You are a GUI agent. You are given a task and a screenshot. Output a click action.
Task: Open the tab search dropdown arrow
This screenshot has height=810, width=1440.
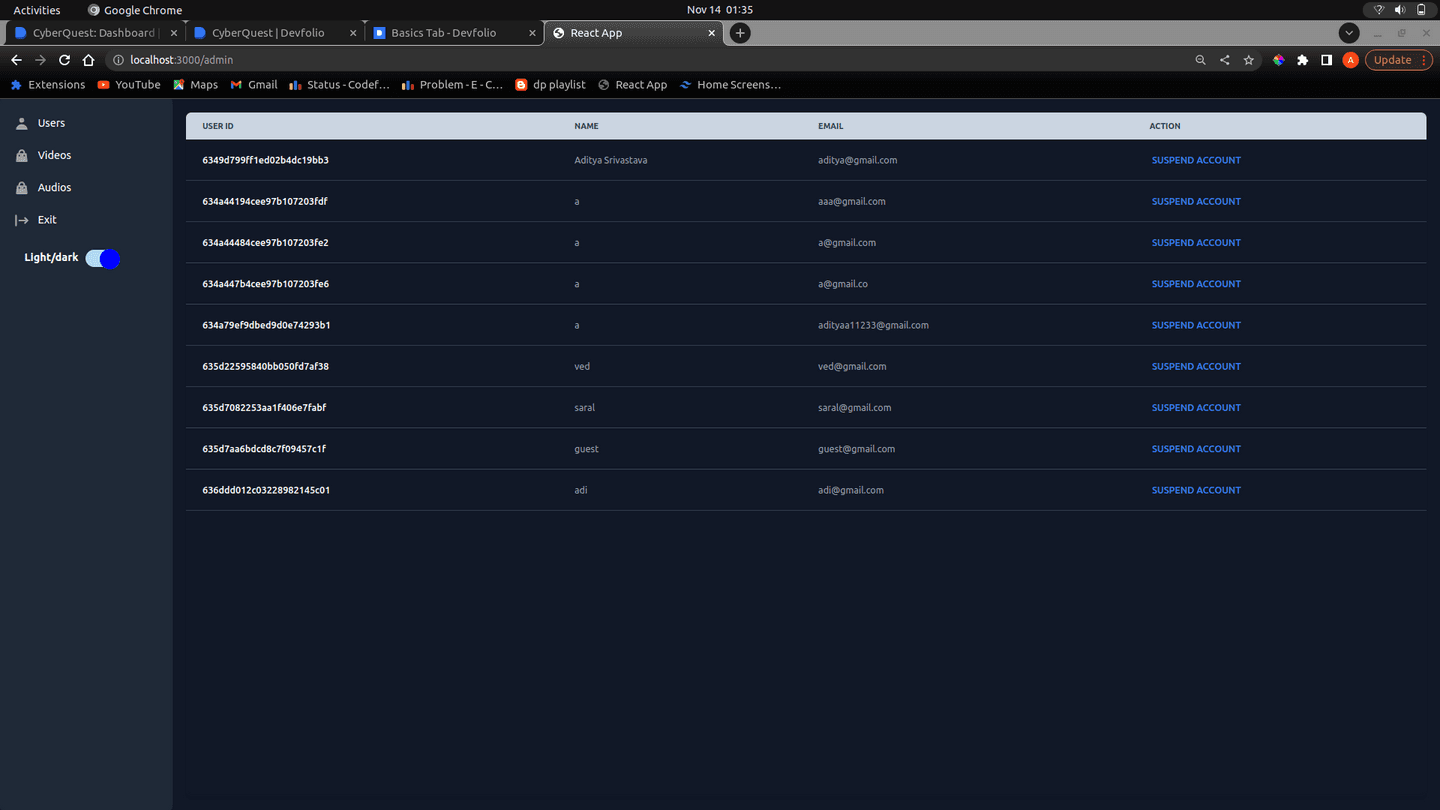point(1350,33)
